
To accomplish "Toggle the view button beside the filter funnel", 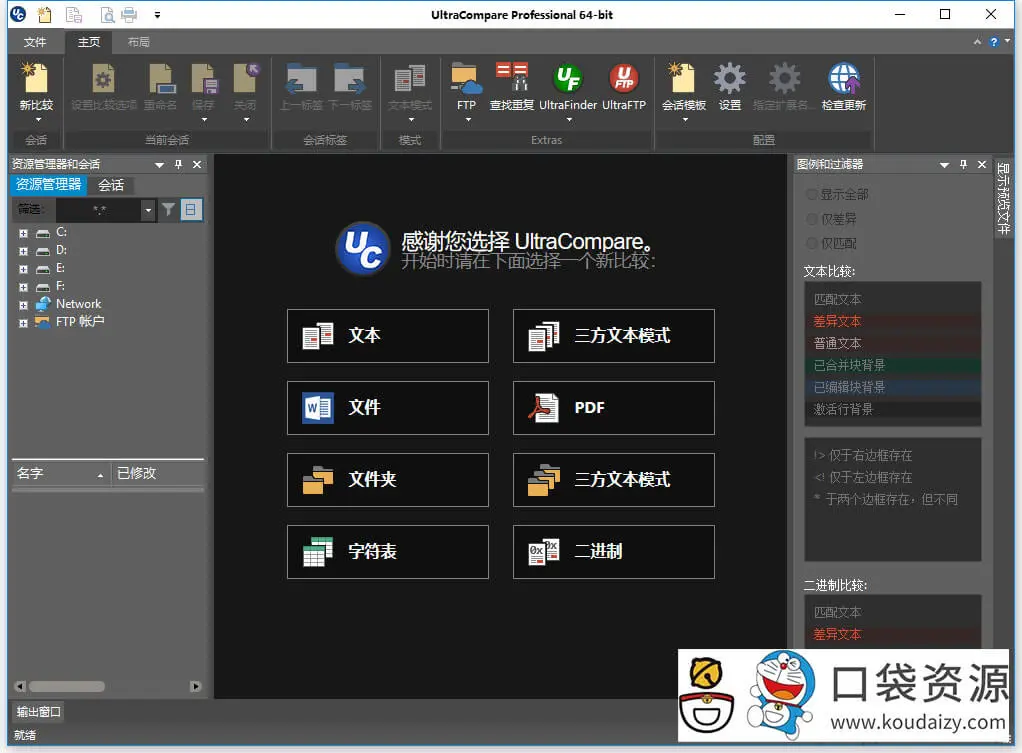I will (x=190, y=209).
